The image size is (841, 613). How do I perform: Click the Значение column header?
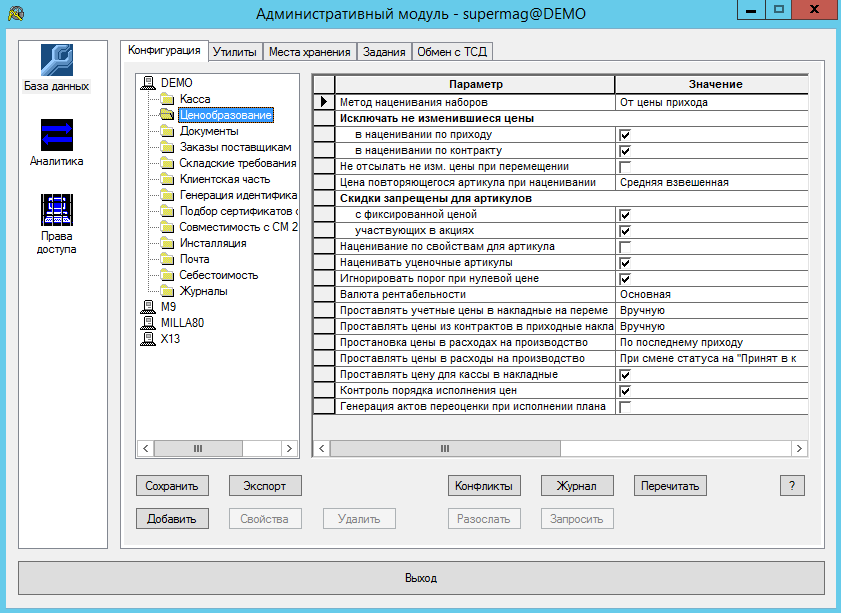[x=712, y=84]
